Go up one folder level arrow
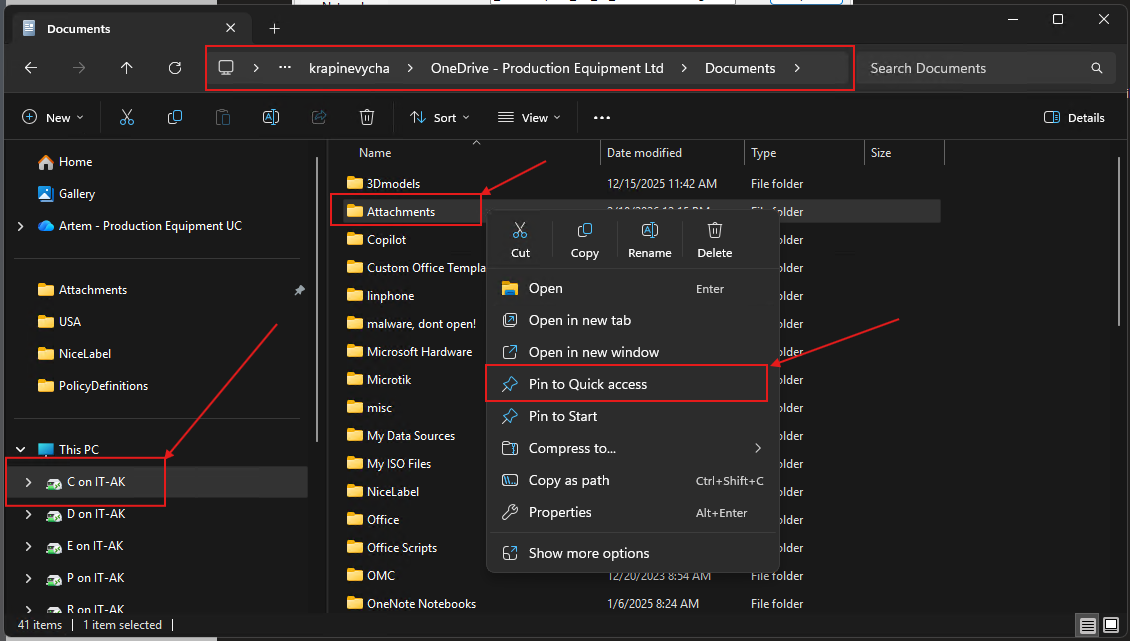Screen dimensions: 1130x641 click(x=126, y=68)
